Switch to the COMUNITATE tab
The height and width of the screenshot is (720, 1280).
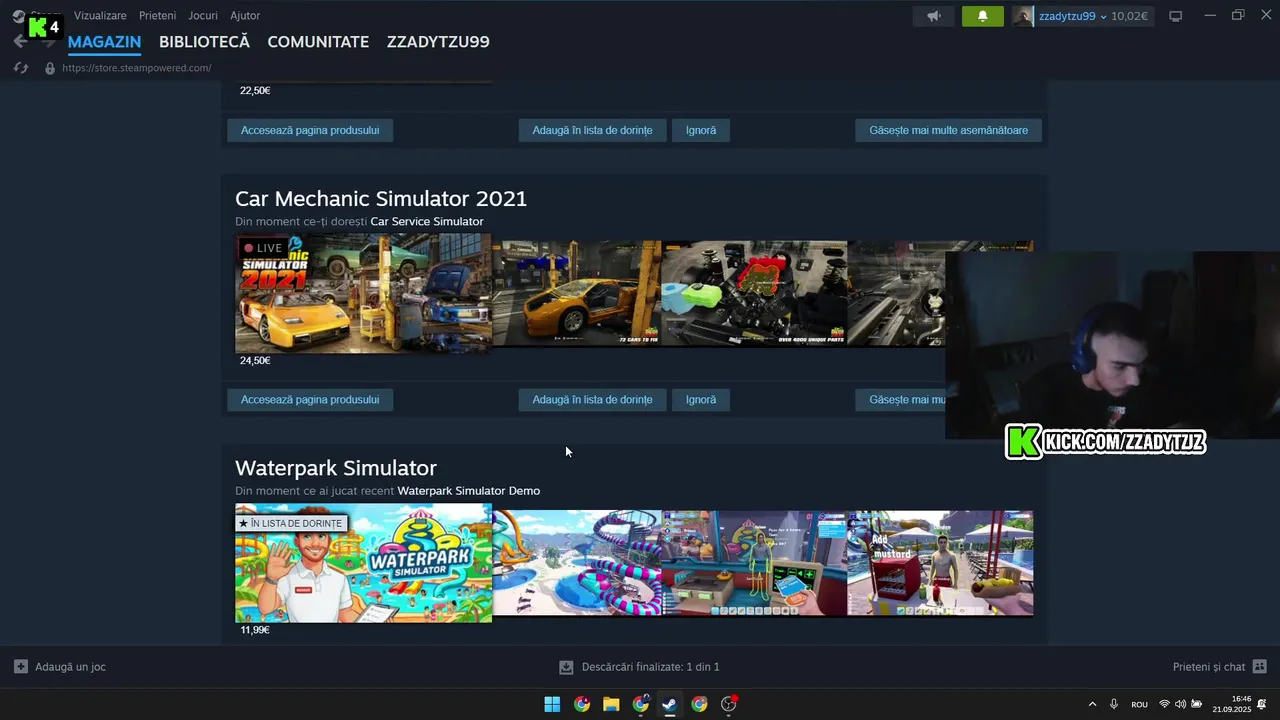point(318,42)
